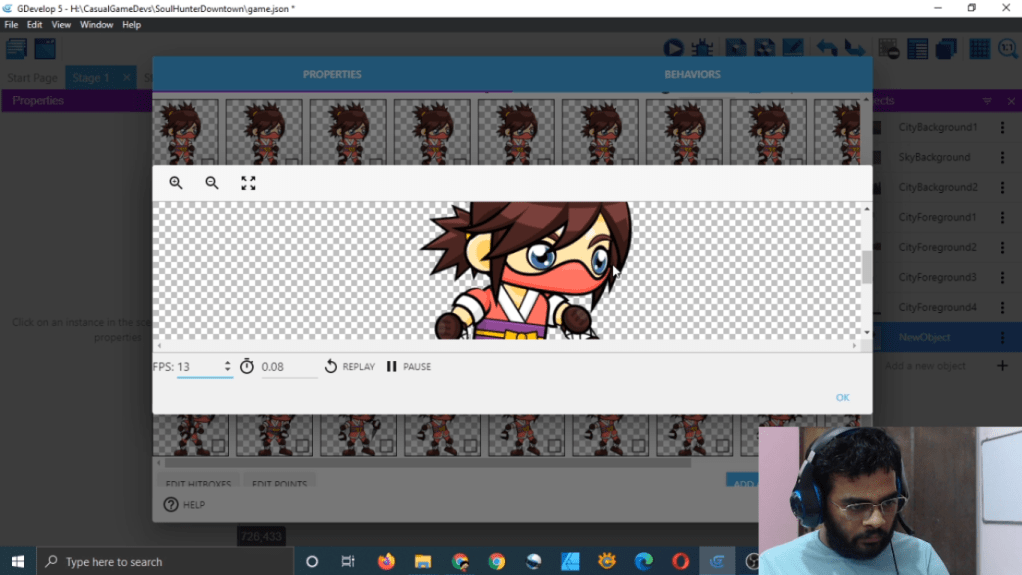Image resolution: width=1022 pixels, height=575 pixels.
Task: Click the taskbar search box
Action: 165,561
